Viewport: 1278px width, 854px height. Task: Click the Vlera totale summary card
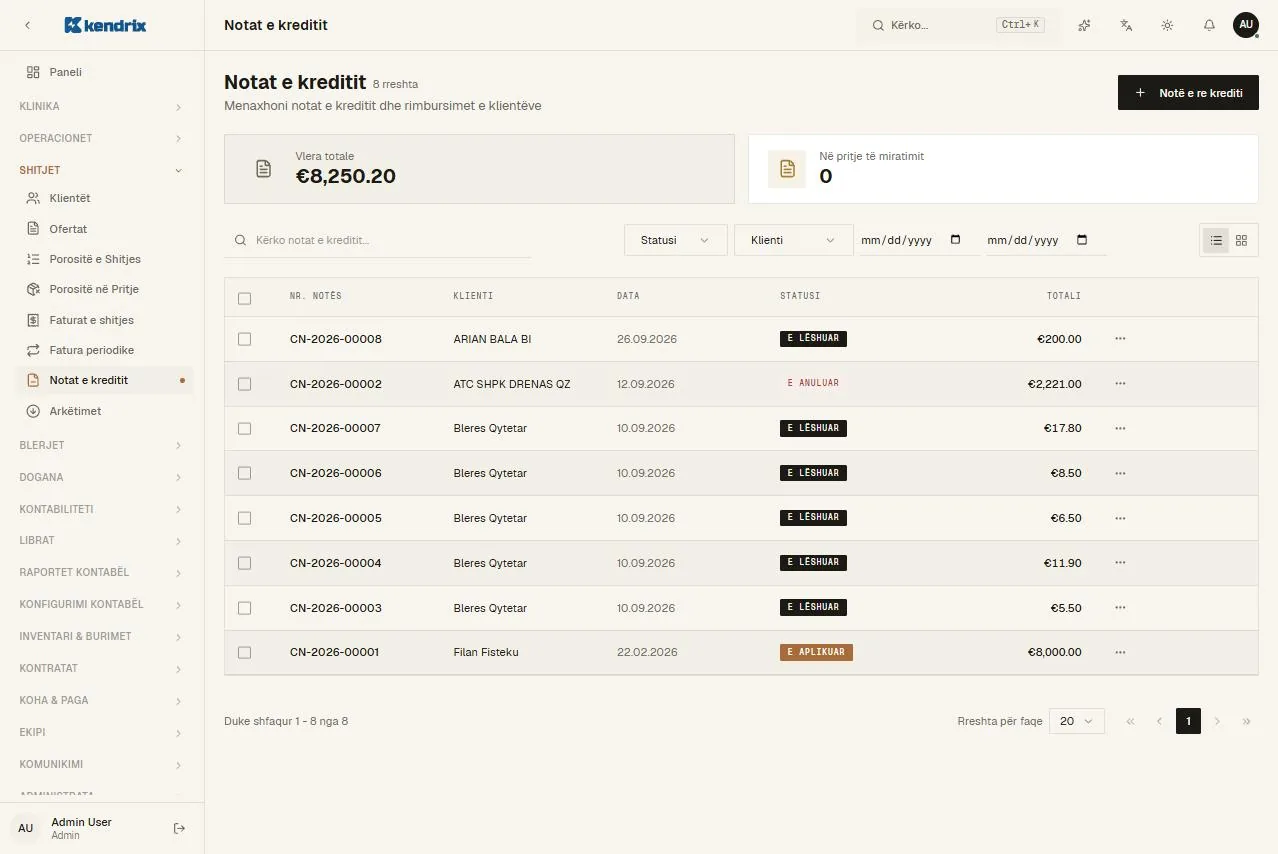click(479, 169)
